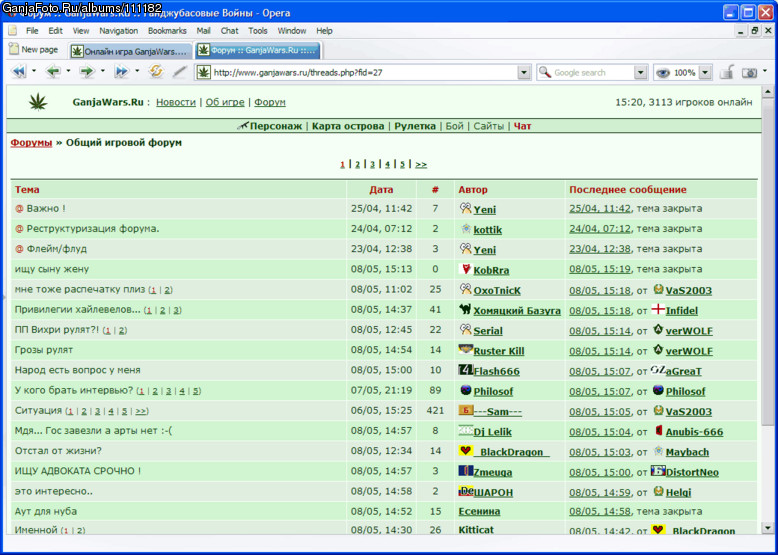Click the camera icon in the toolbar

(749, 72)
